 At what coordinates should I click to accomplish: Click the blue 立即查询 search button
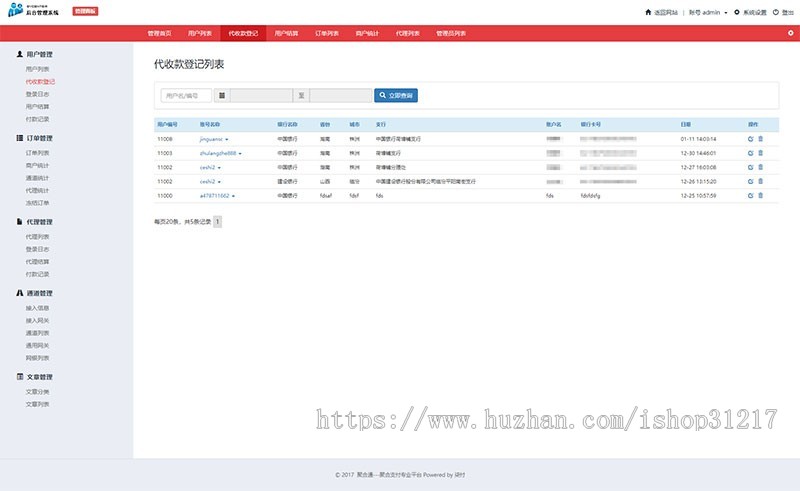(396, 95)
